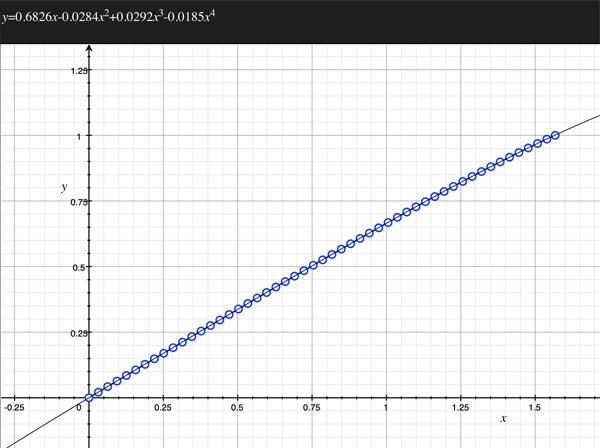Screen dimensions: 600x448
Task: Click the y-axis label 1.25
Action: (x=78, y=70)
